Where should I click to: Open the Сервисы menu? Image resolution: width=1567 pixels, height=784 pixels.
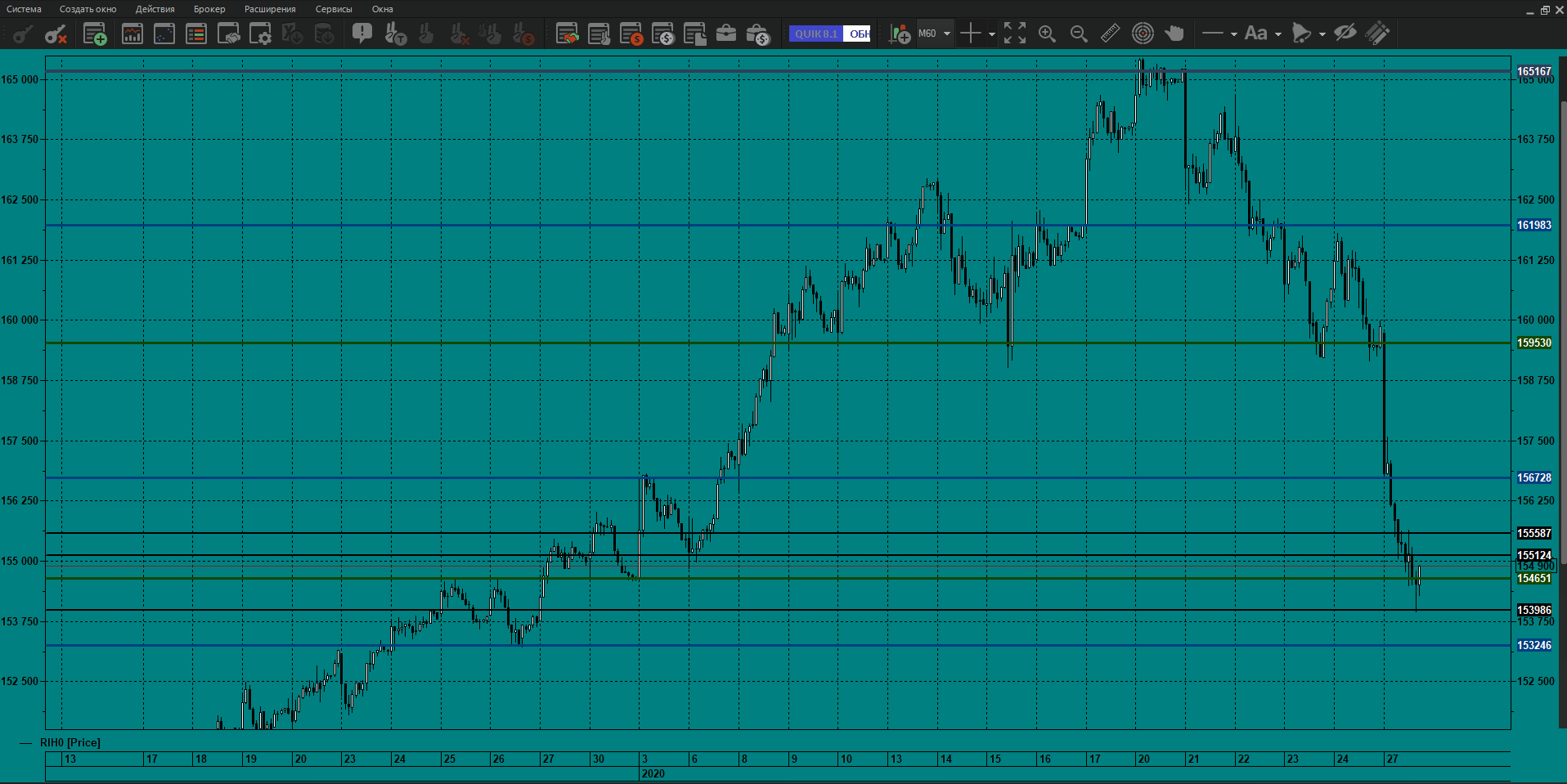coord(334,9)
